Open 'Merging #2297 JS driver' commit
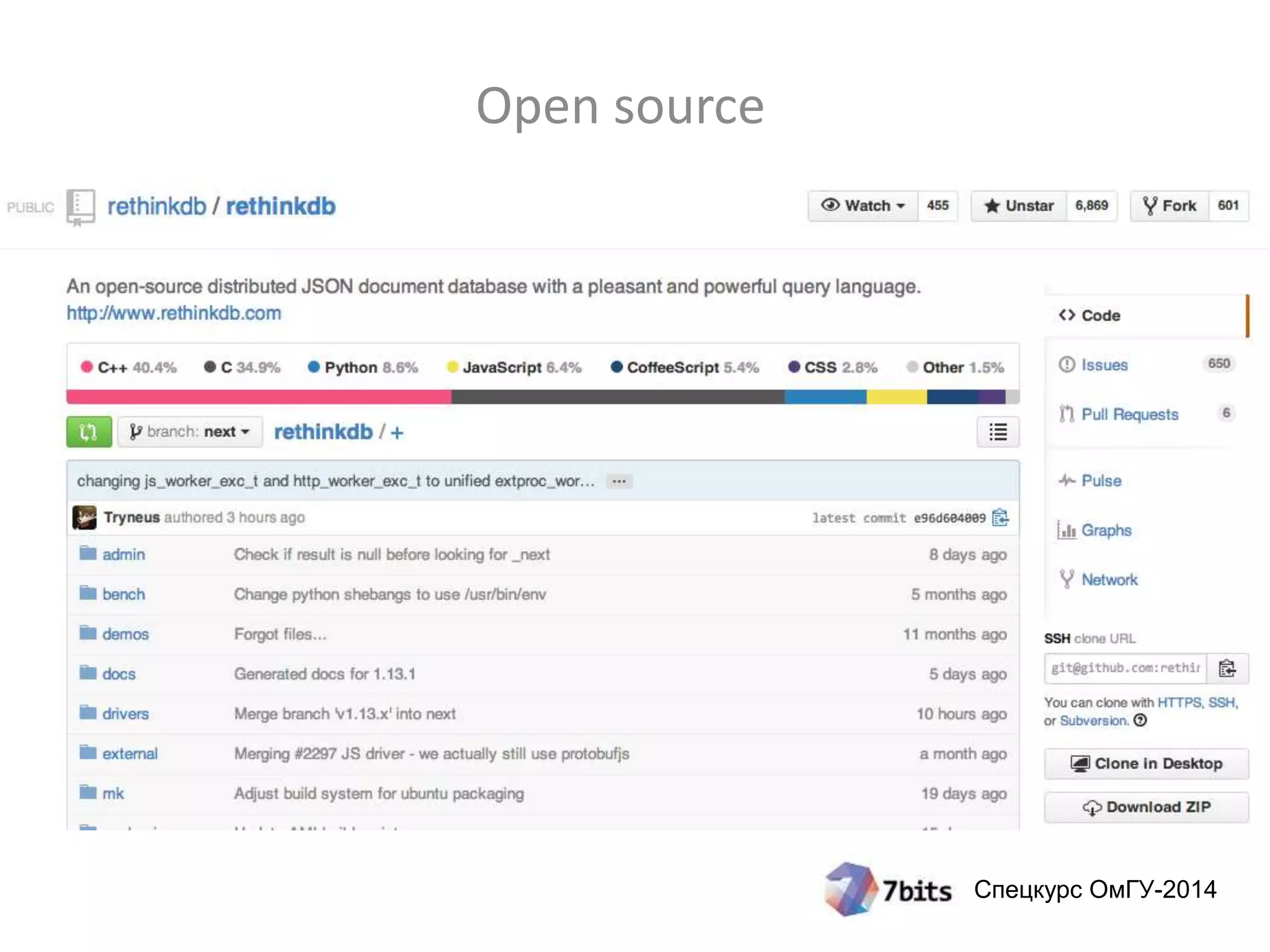The width and height of the screenshot is (1270, 952). point(432,754)
